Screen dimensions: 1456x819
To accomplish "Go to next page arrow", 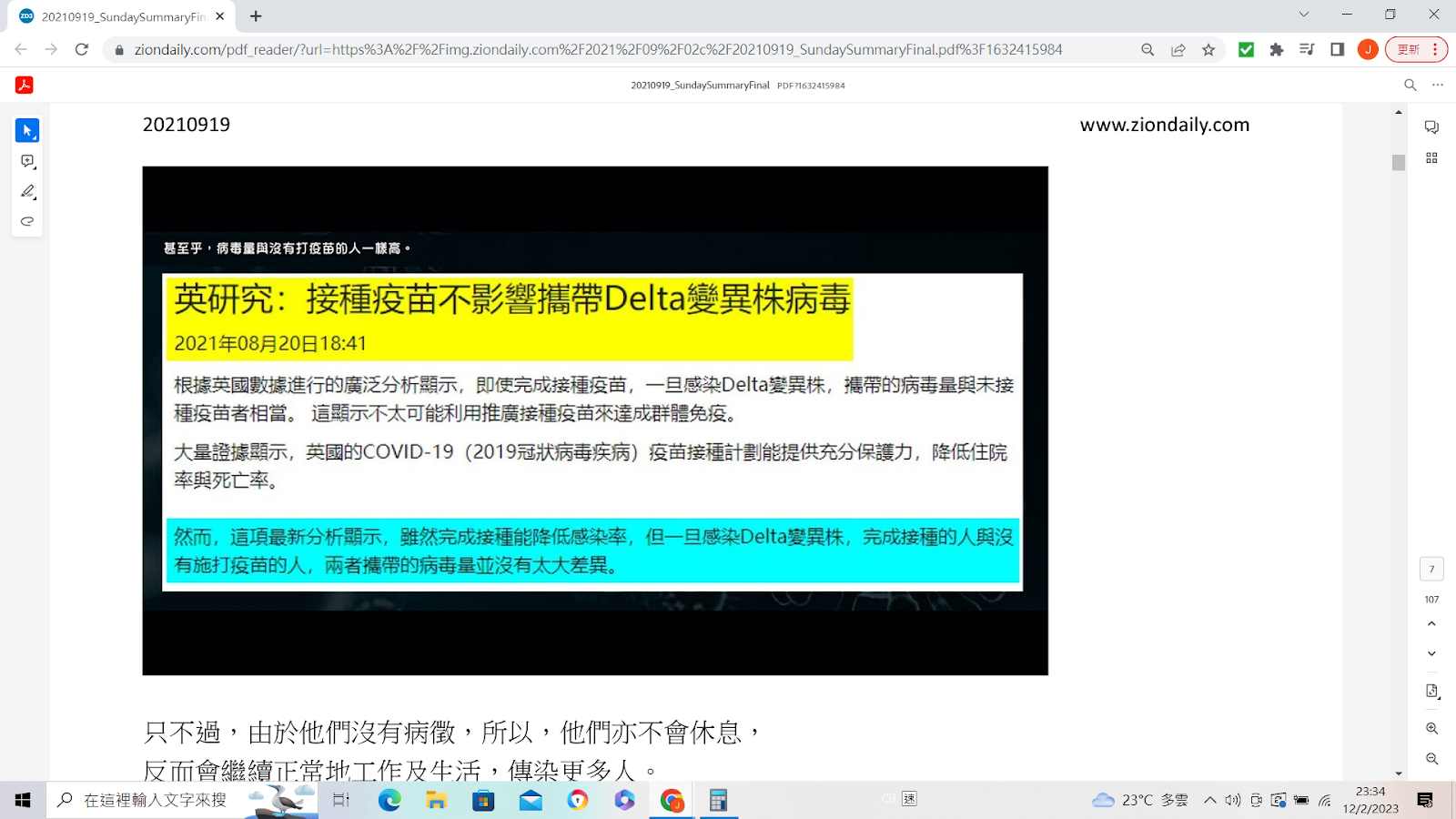I will click(1431, 653).
